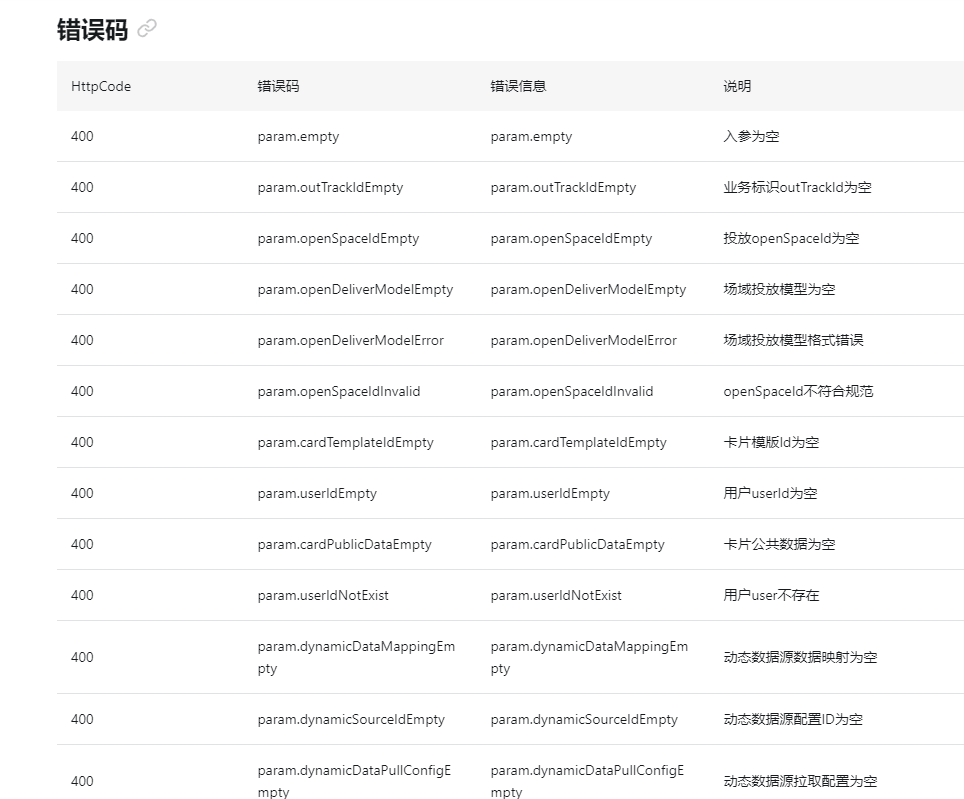Select error code param.outTrackIdEmpty
The height and width of the screenshot is (799, 964).
[330, 187]
